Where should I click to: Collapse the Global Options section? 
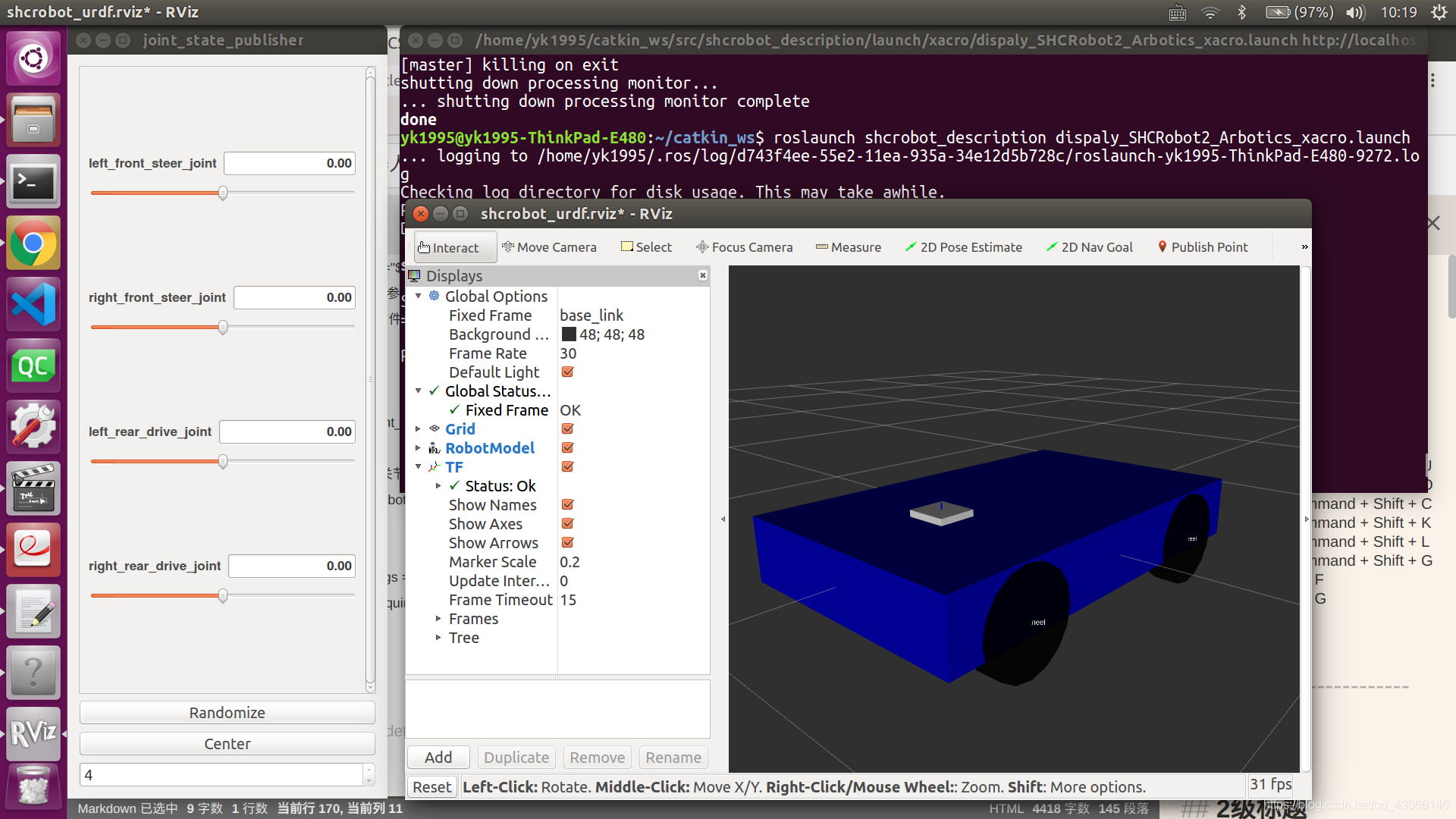click(419, 296)
